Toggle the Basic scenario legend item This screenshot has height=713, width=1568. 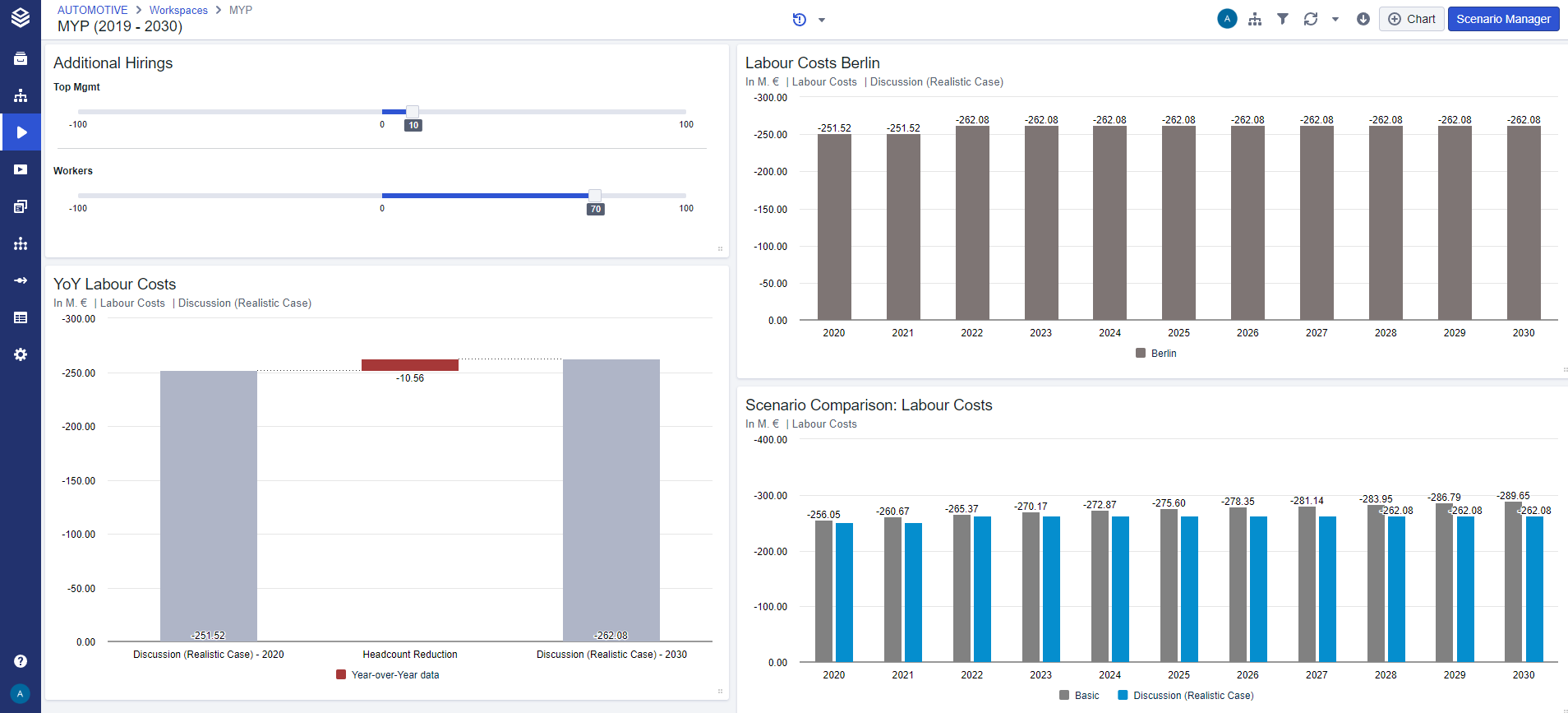coord(1079,696)
